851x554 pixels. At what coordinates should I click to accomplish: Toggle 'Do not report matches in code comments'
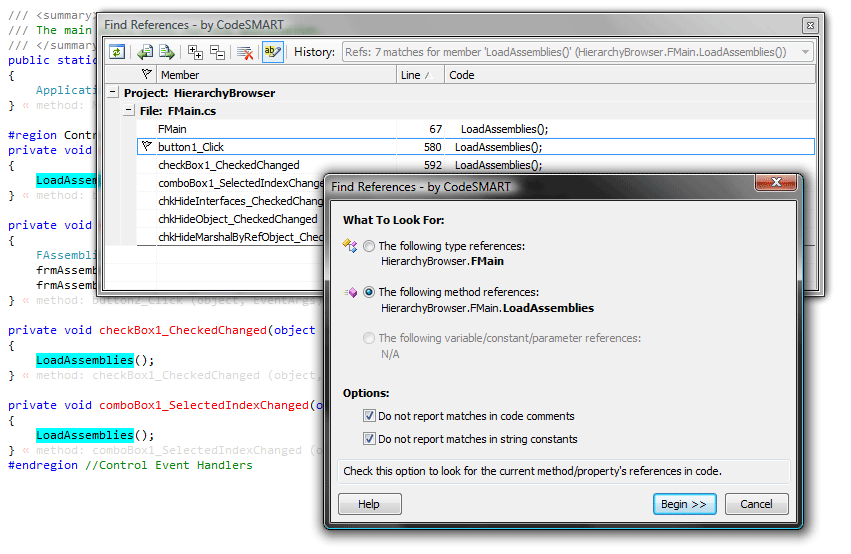pyautogui.click(x=369, y=416)
